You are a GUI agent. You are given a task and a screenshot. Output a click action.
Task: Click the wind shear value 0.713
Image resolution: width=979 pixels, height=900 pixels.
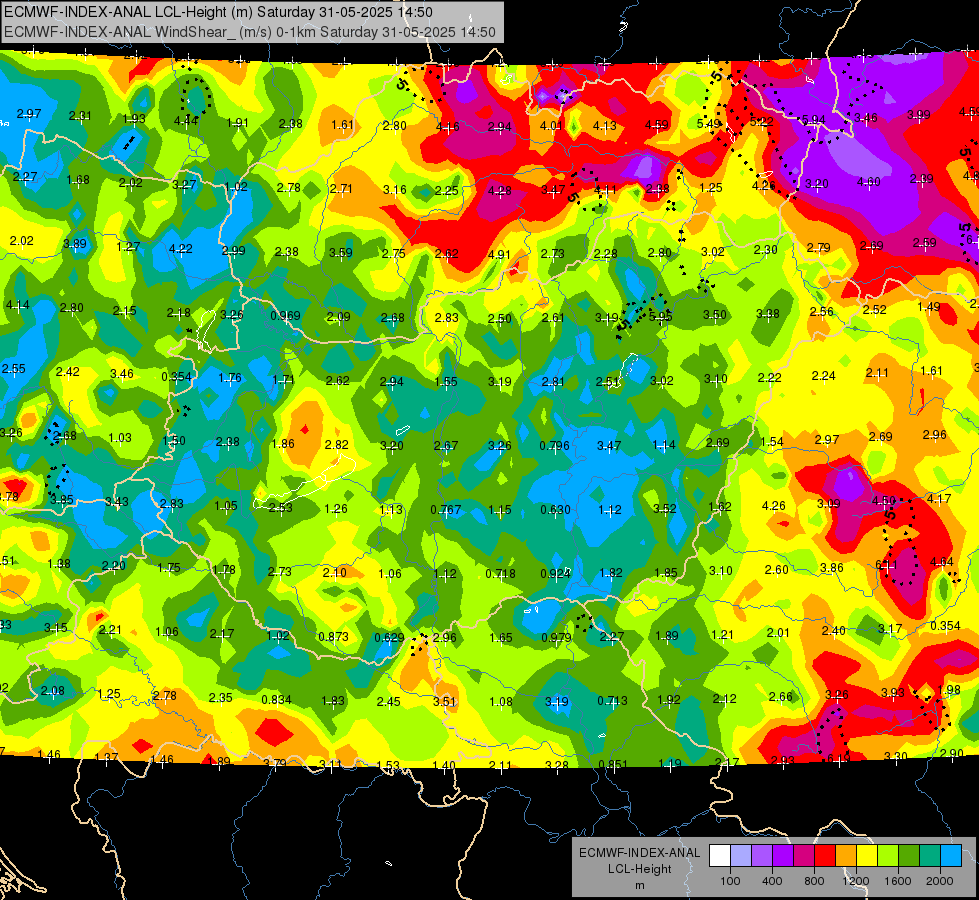pos(612,701)
